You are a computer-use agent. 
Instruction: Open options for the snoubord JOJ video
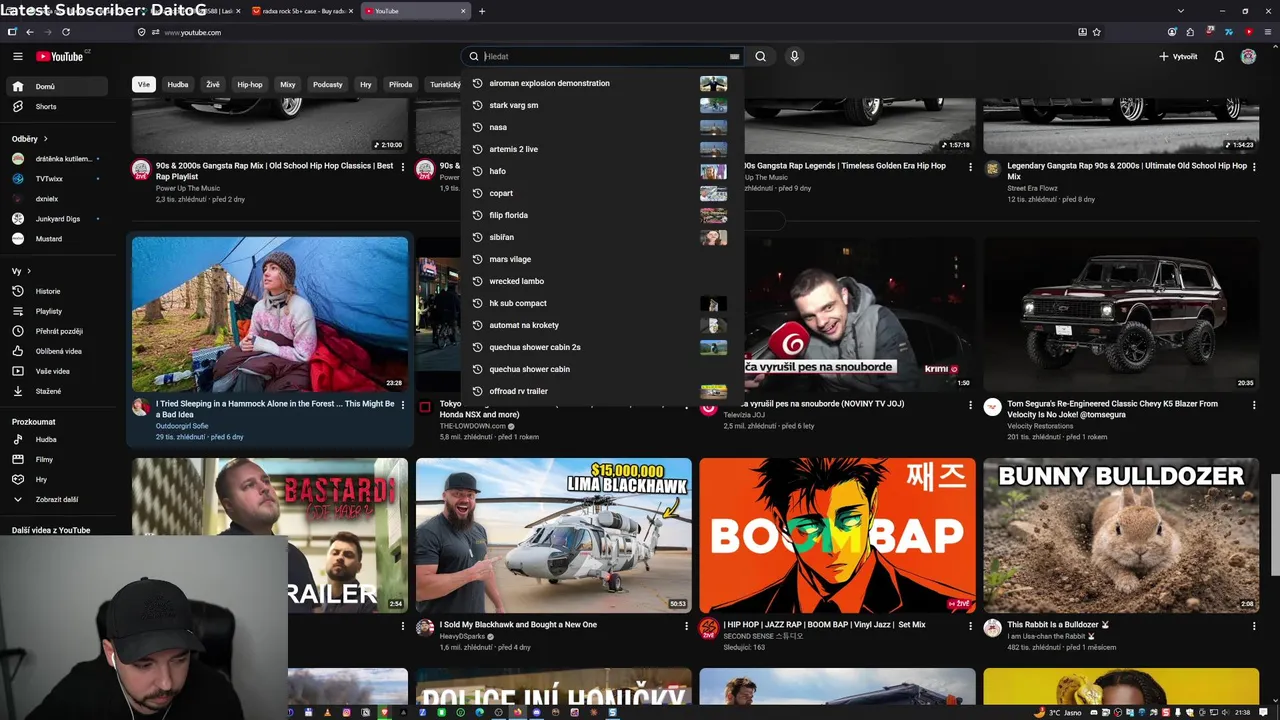[x=970, y=405]
